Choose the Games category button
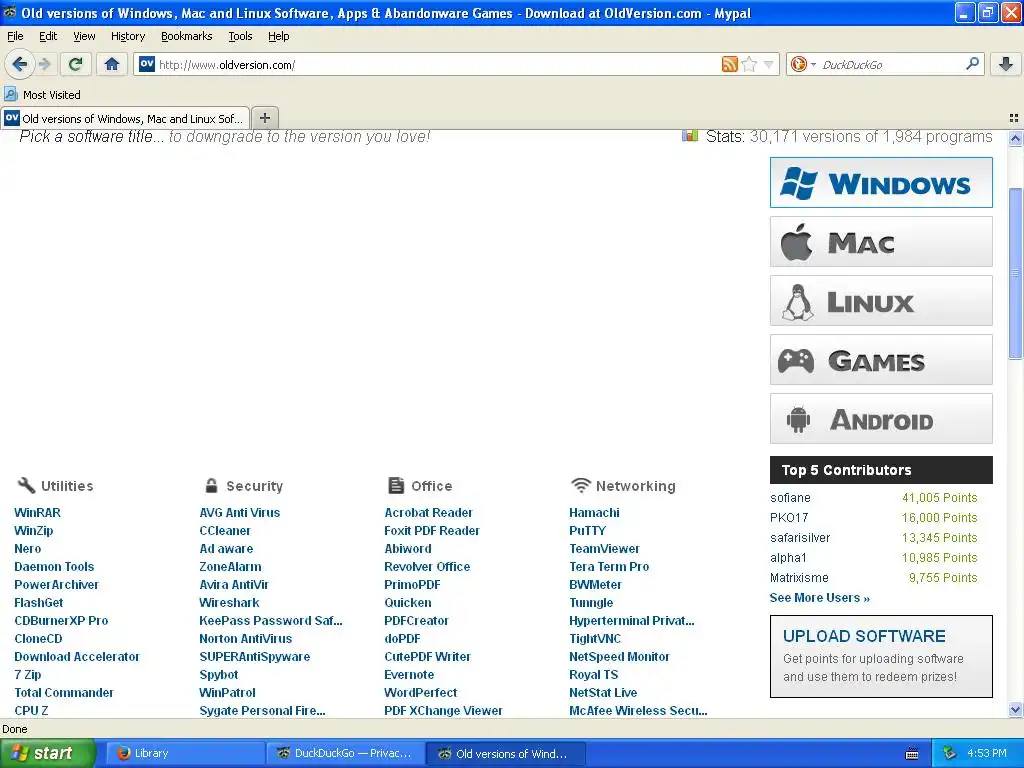1024x768 pixels. 881,360
